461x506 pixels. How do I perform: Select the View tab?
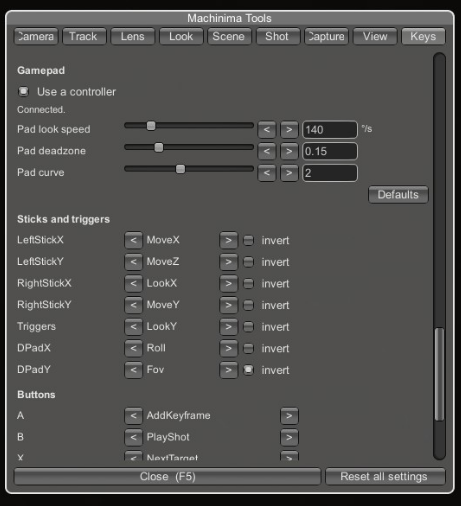pyautogui.click(x=375, y=36)
